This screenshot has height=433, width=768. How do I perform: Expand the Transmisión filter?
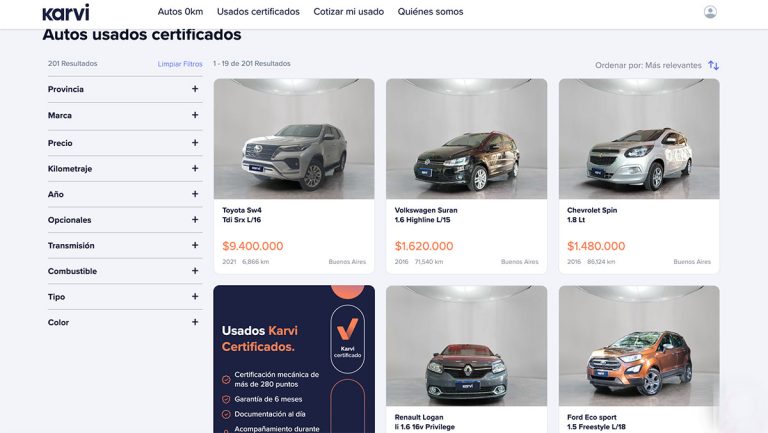(x=195, y=245)
